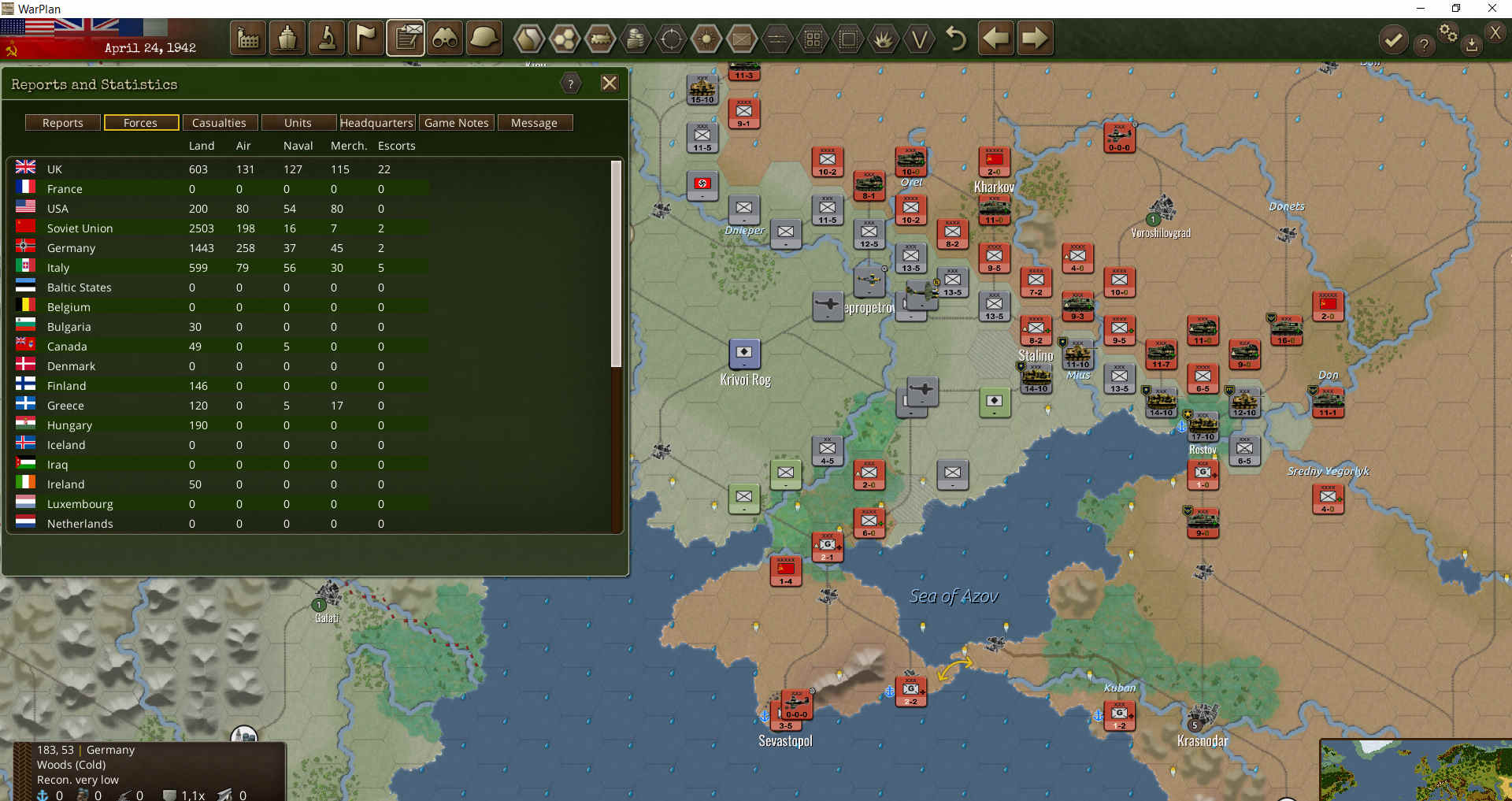Toggle the sun weather overlay

tap(706, 38)
